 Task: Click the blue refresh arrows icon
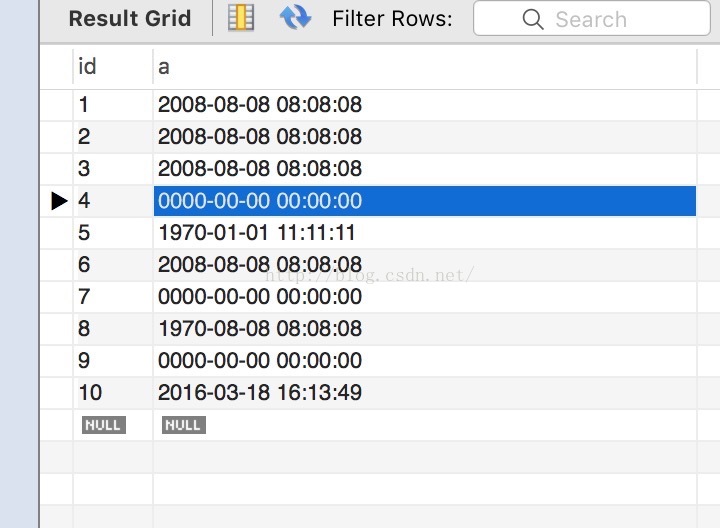point(295,17)
